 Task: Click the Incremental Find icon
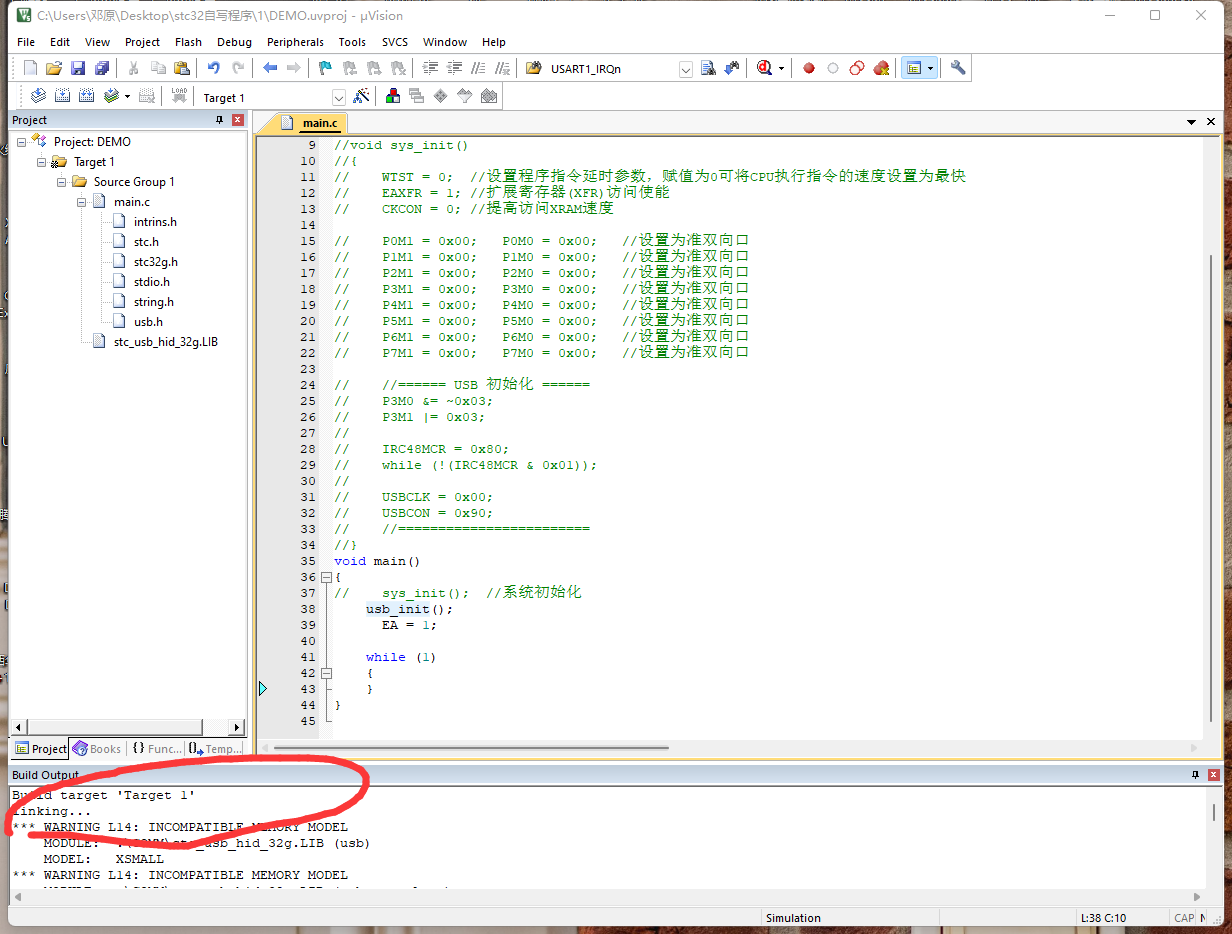(732, 68)
